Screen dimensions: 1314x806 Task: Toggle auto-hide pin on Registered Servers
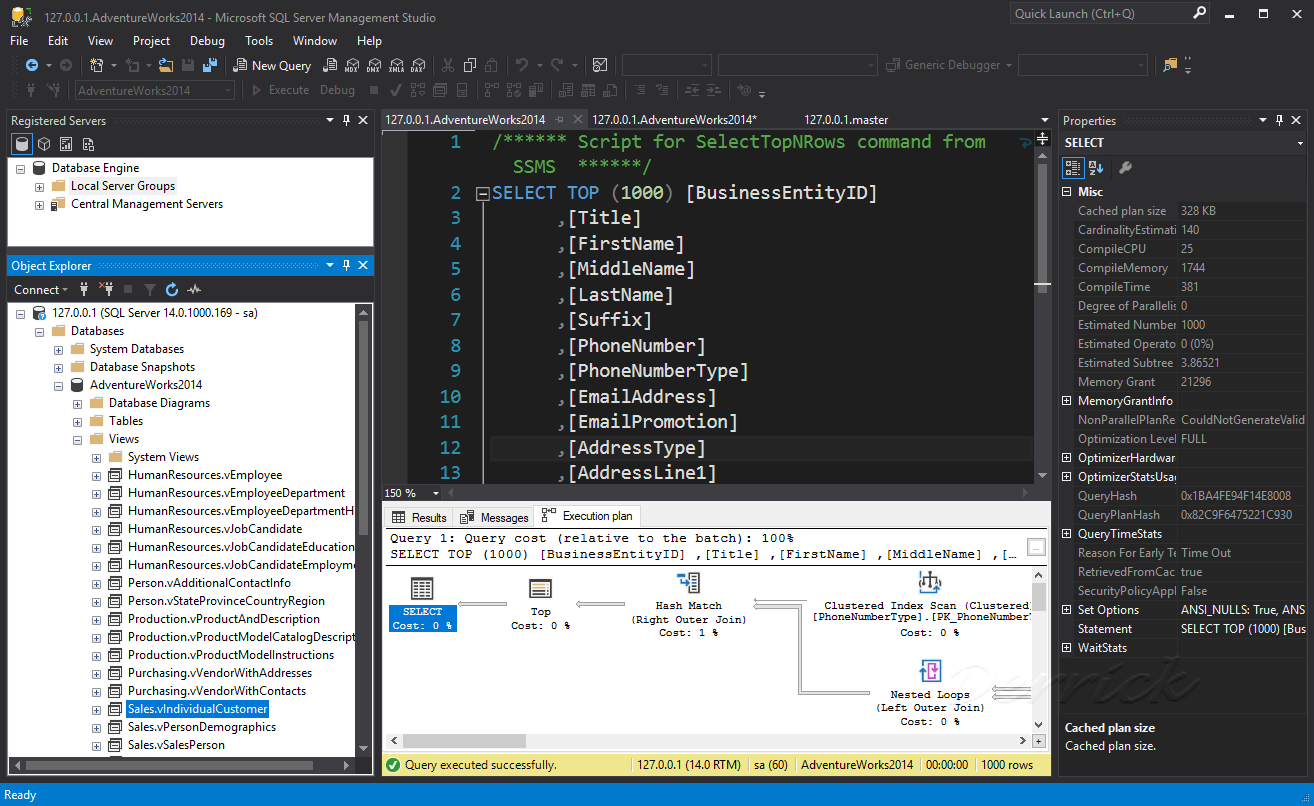click(345, 120)
